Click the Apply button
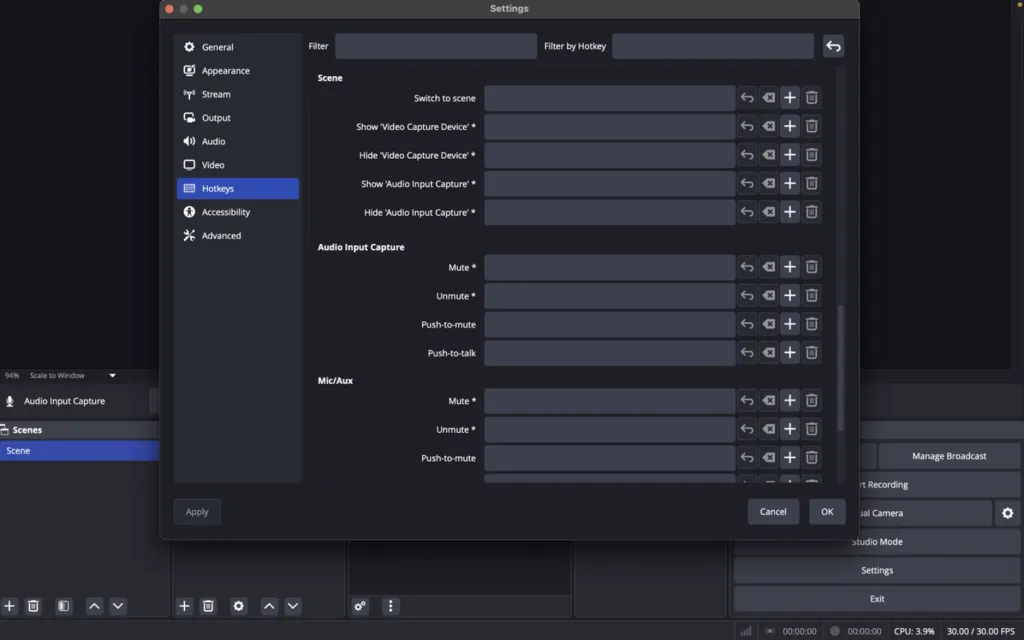The height and width of the screenshot is (640, 1024). tap(197, 512)
